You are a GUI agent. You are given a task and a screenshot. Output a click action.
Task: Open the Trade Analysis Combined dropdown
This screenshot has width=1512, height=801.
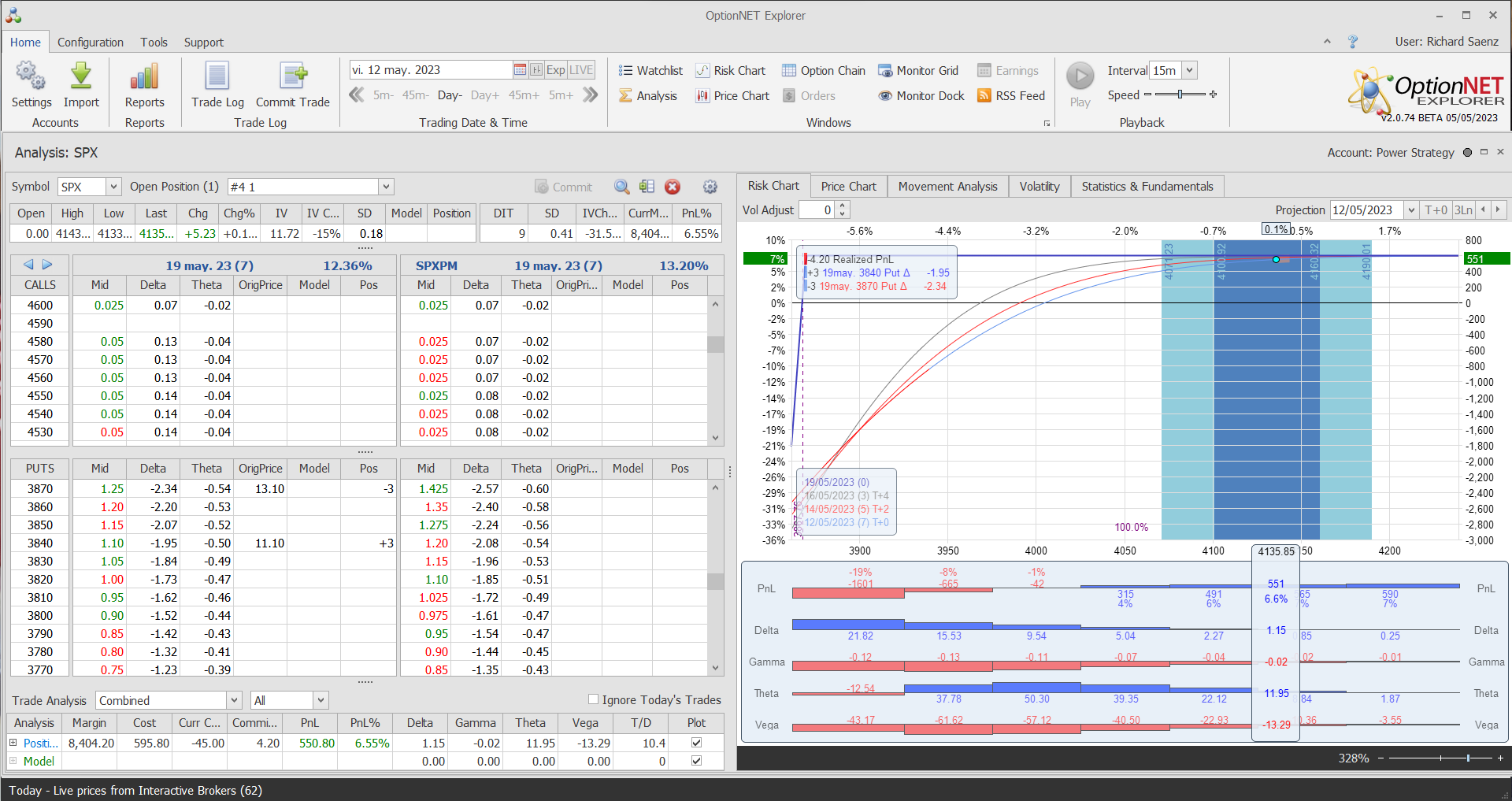point(234,700)
